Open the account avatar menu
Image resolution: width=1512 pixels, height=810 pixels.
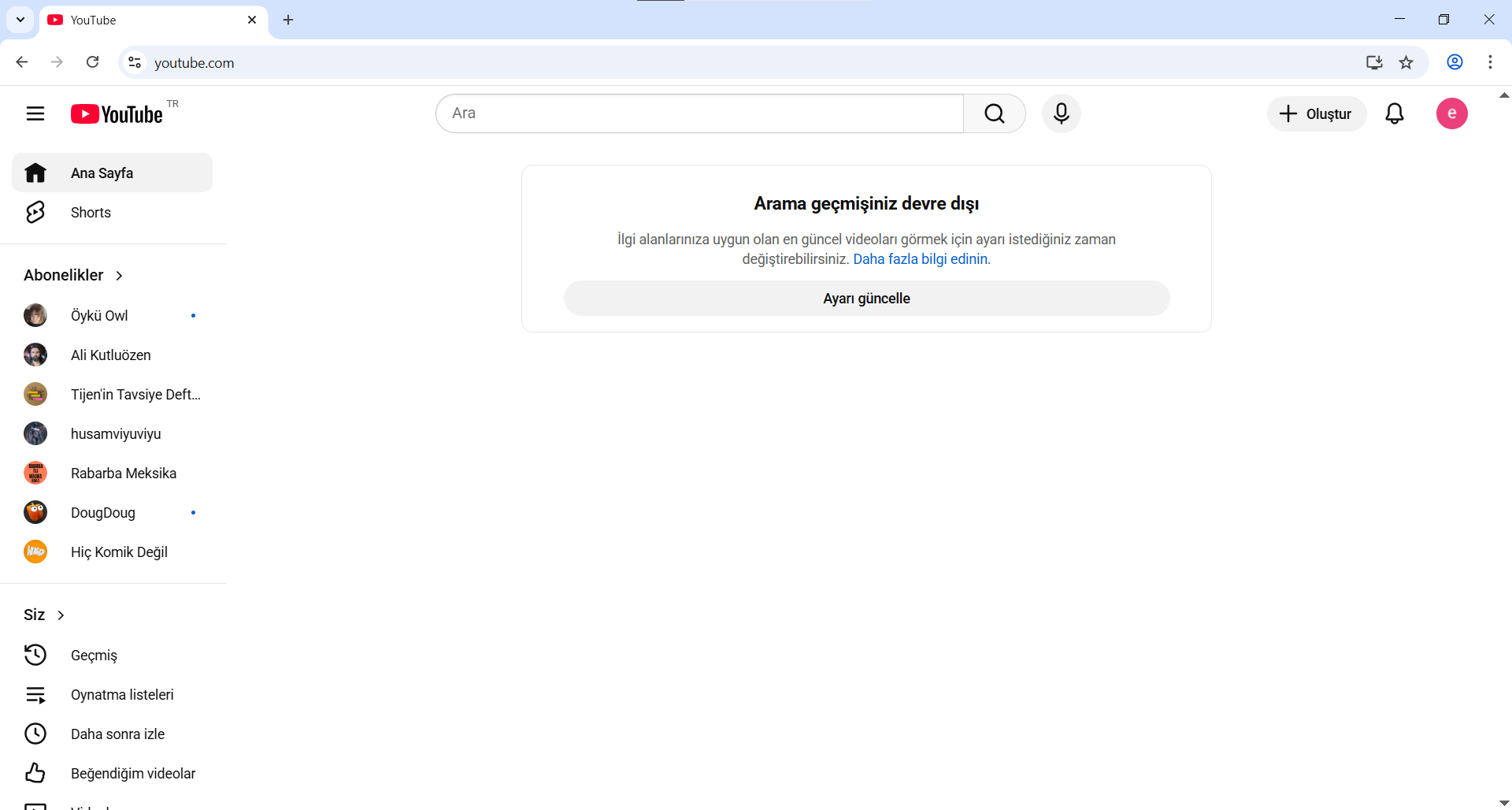1451,113
